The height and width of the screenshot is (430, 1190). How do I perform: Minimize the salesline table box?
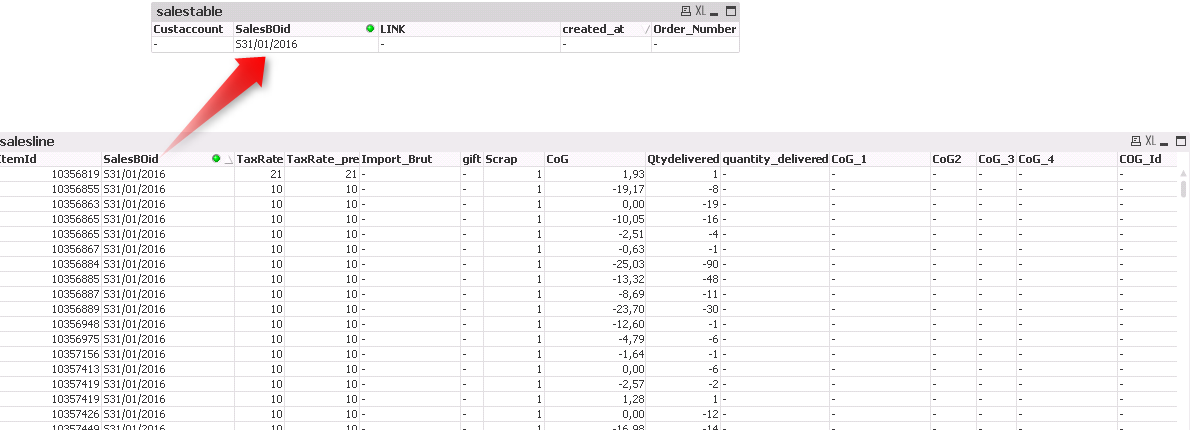coord(1163,142)
